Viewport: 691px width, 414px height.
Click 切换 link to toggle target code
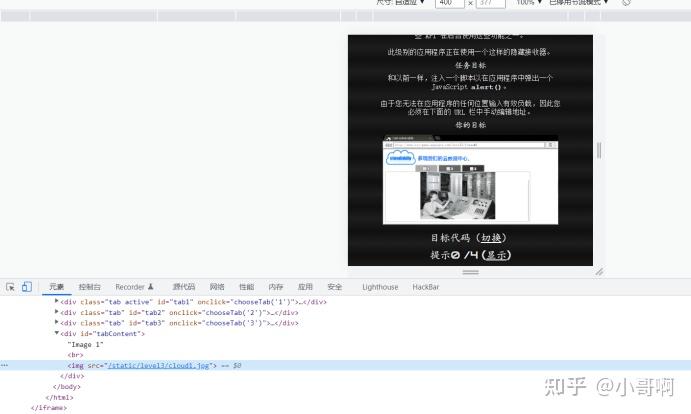tap(491, 238)
